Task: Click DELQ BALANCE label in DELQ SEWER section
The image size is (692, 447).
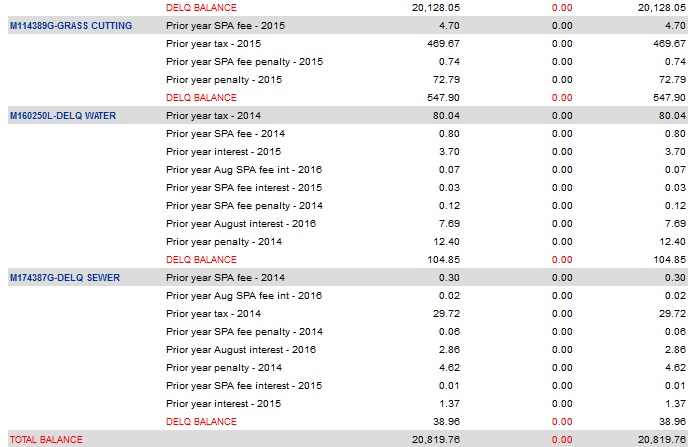Action: (x=201, y=421)
